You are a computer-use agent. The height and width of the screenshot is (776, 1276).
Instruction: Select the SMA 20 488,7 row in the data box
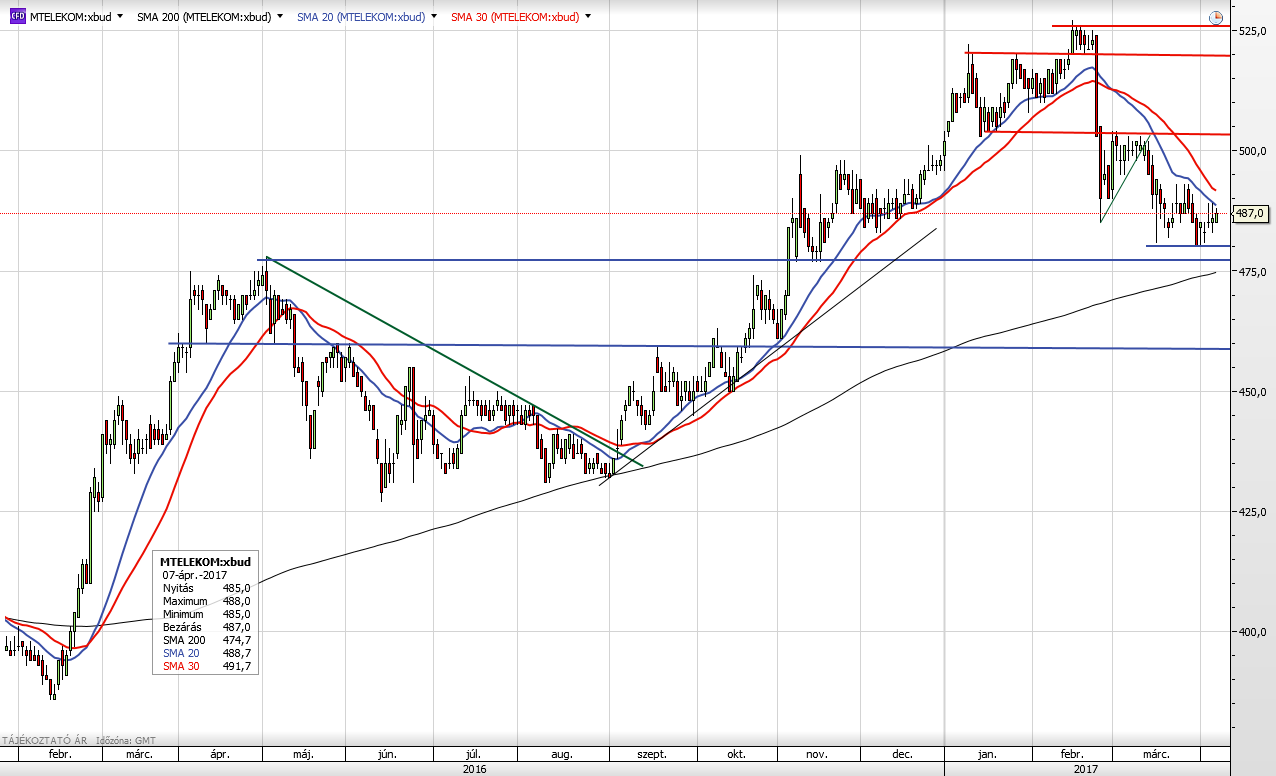pos(206,653)
